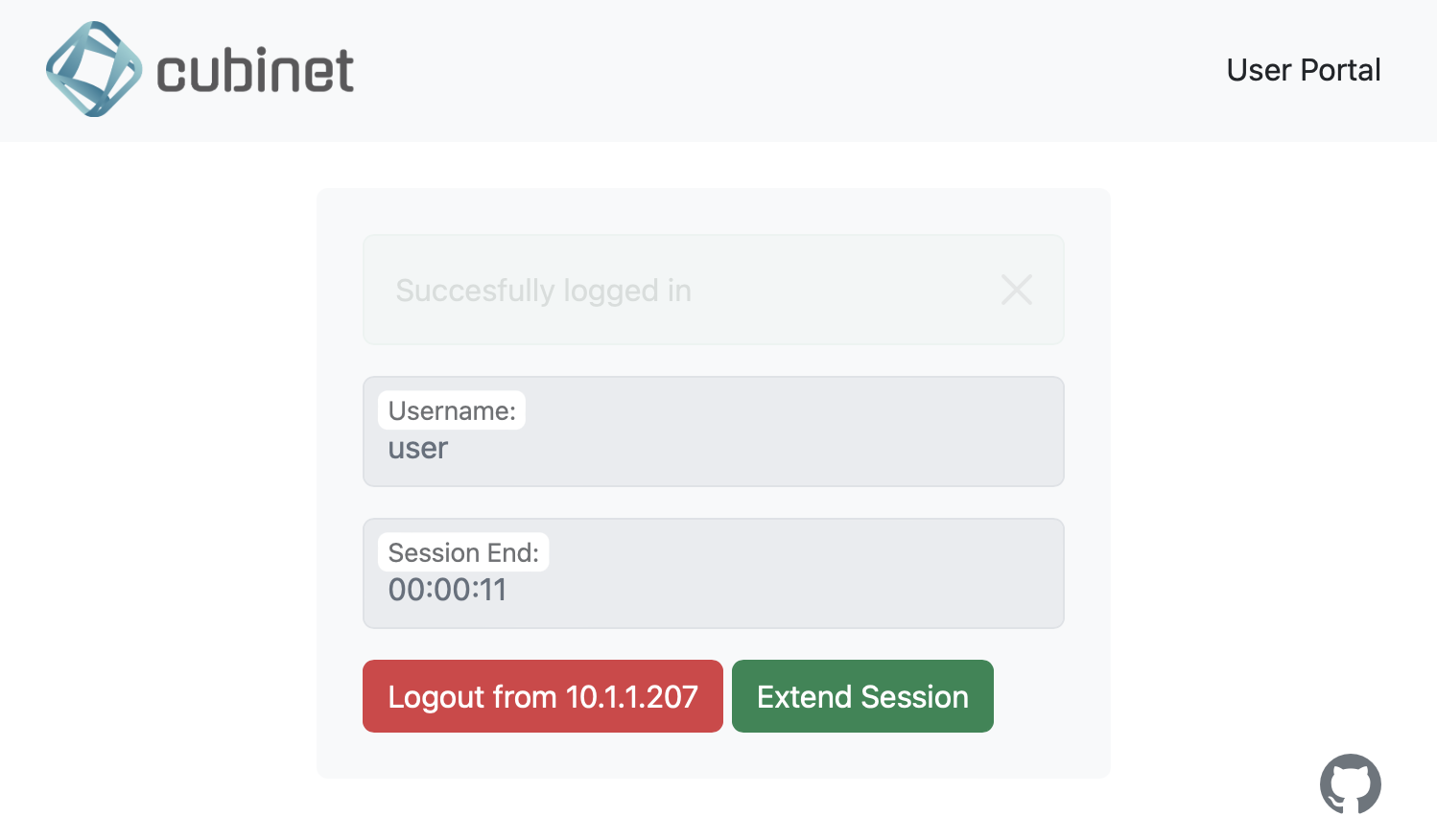Click the 00:00:11 session countdown

(447, 590)
